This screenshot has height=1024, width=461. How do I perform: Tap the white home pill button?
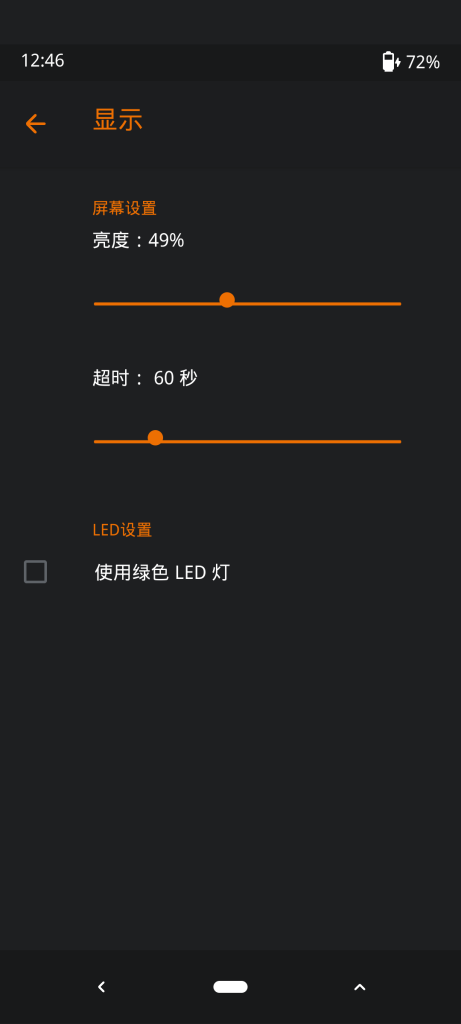pos(230,987)
